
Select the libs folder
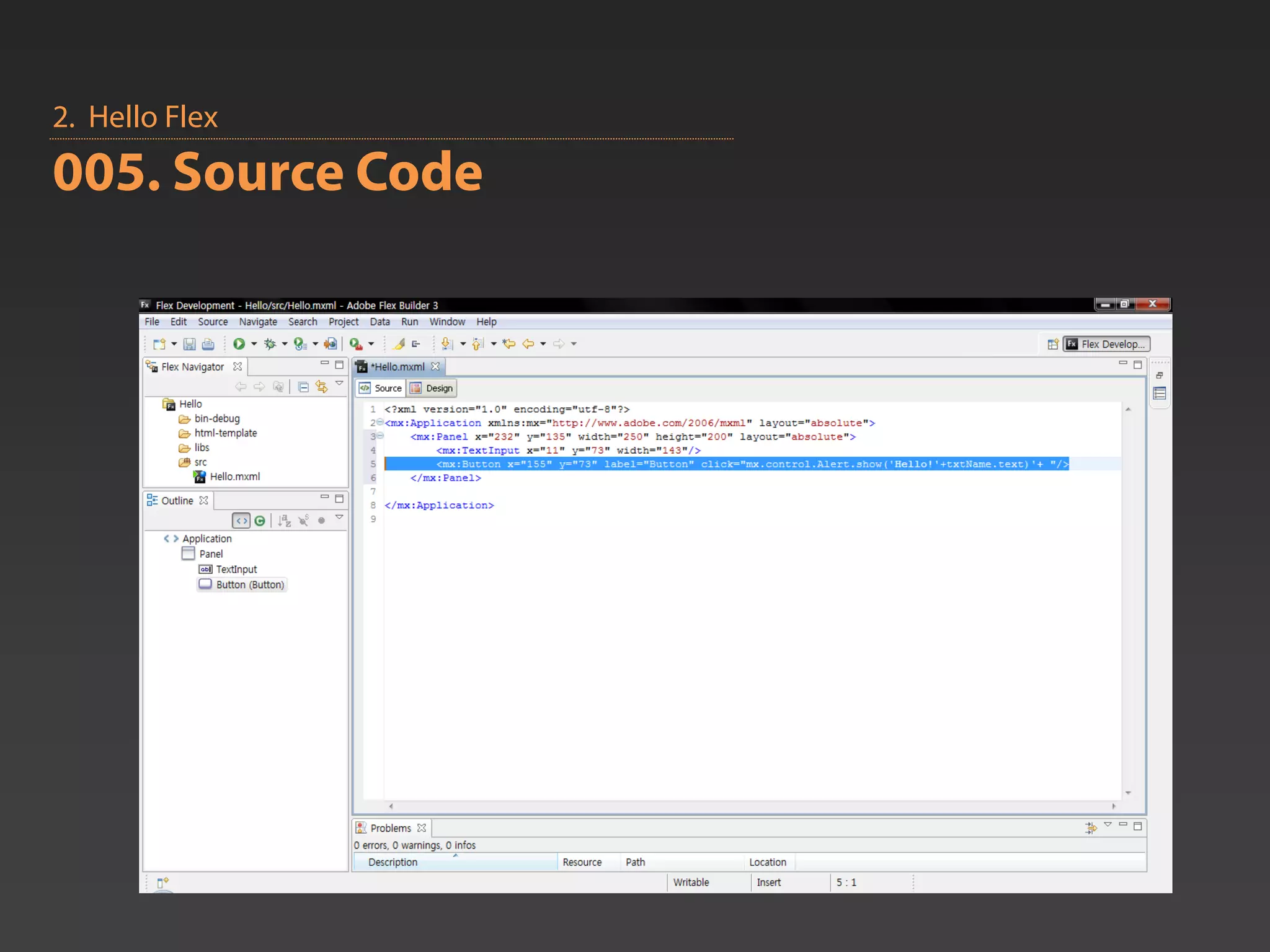pyautogui.click(x=194, y=447)
